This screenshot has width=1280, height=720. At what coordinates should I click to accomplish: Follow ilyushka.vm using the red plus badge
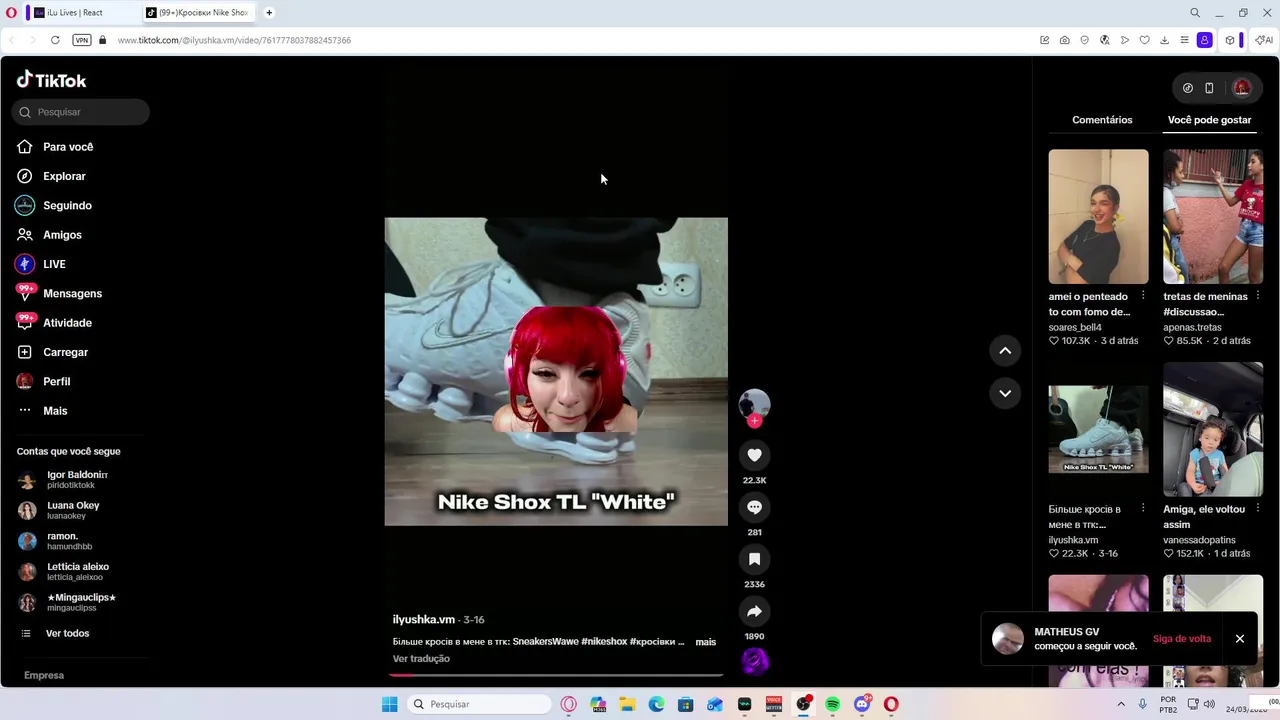click(754, 421)
